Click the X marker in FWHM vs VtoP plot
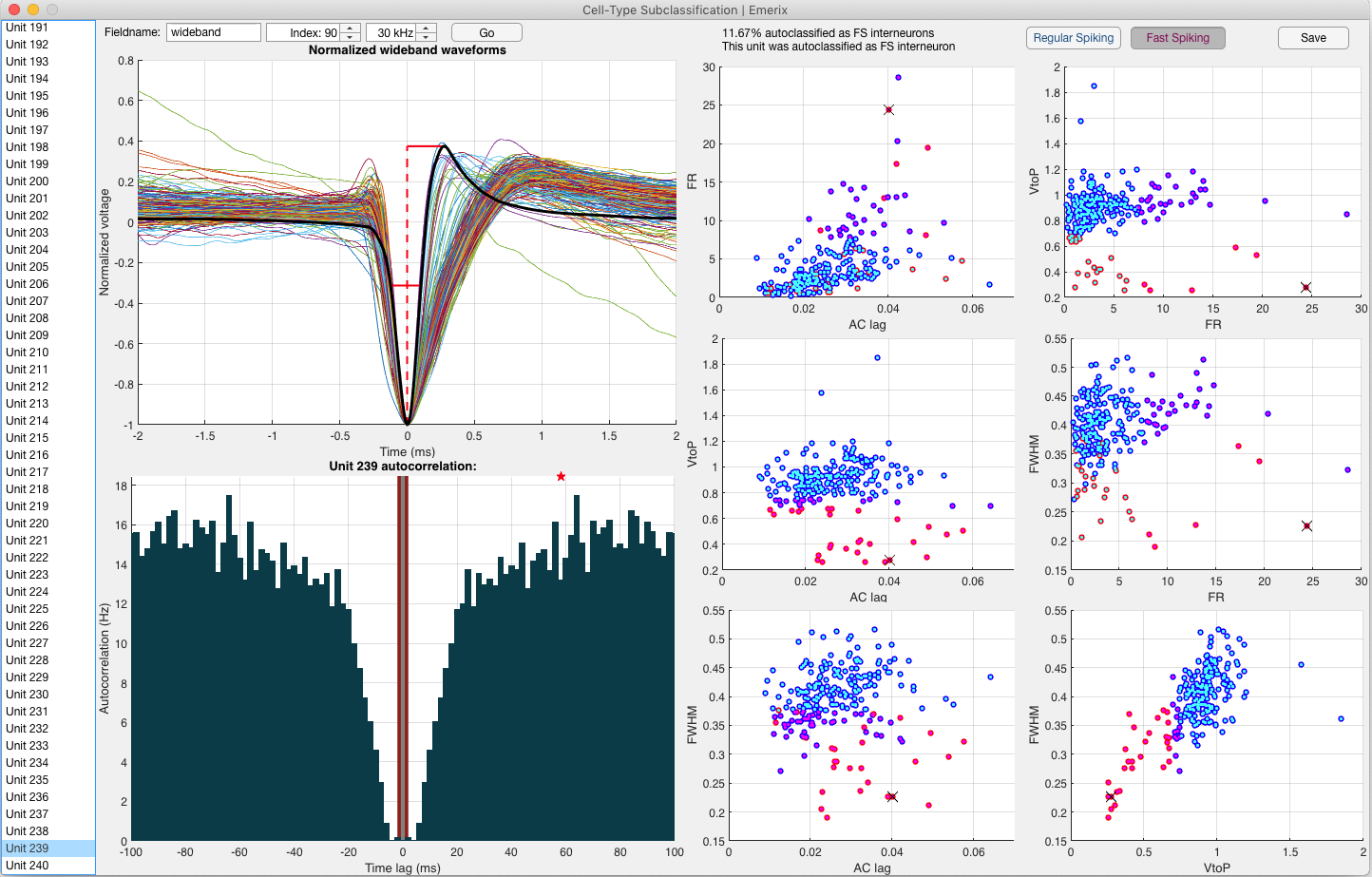Viewport: 1372px width, 877px height. (x=1110, y=796)
